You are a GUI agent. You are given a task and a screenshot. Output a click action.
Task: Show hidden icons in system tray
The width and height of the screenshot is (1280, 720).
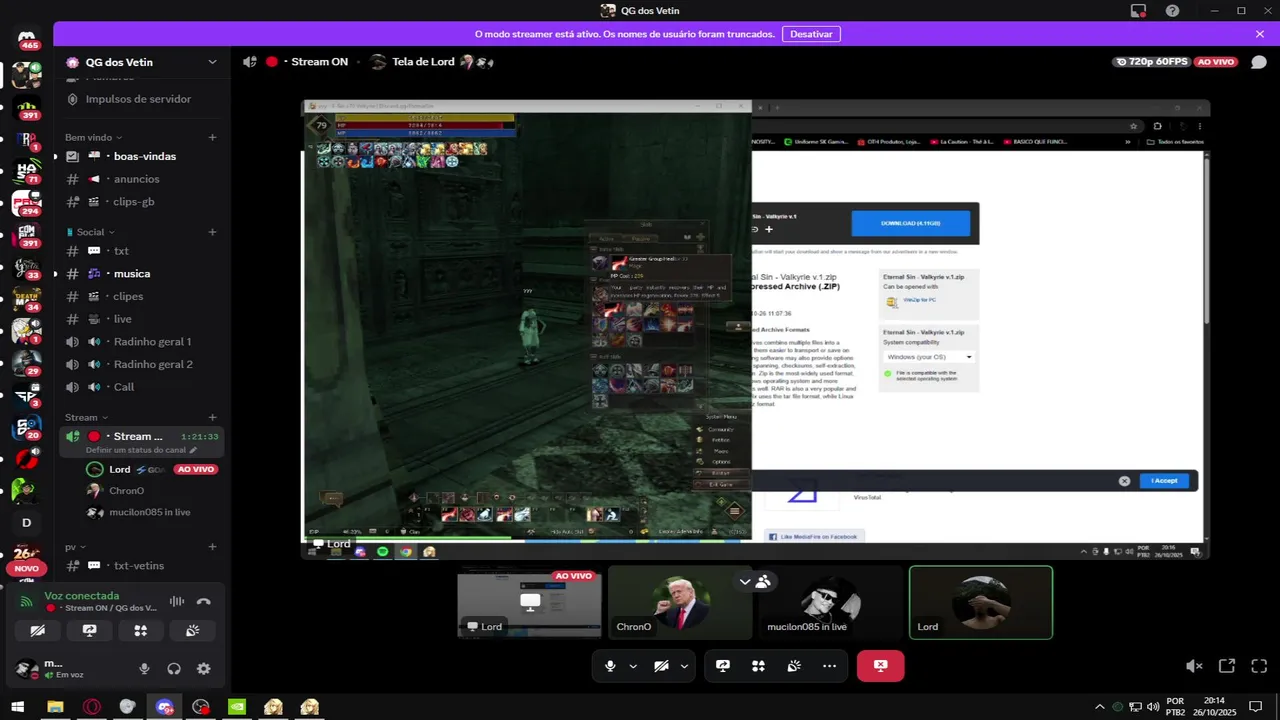click(1100, 707)
